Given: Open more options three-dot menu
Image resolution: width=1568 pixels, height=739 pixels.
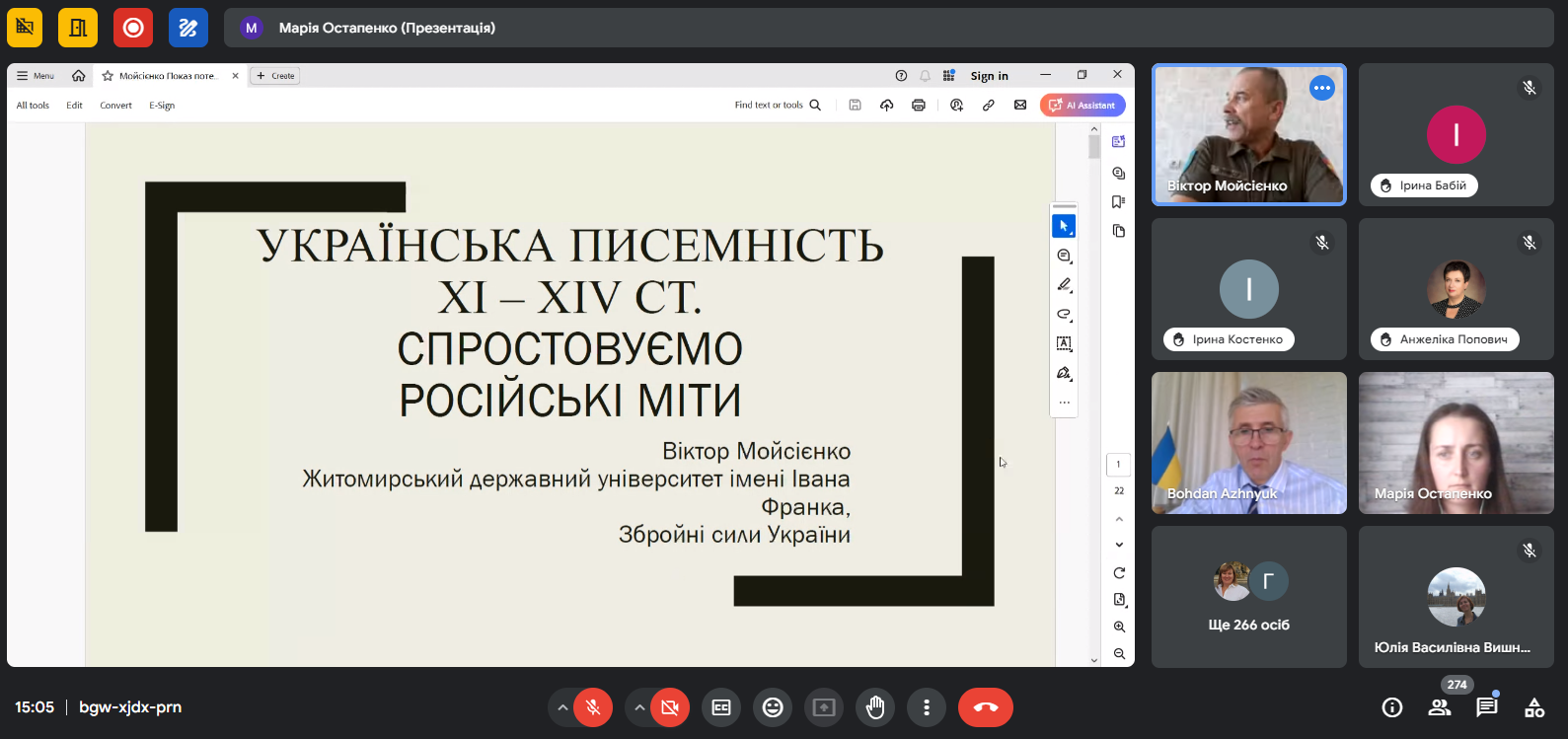Looking at the screenshot, I should pos(926,707).
